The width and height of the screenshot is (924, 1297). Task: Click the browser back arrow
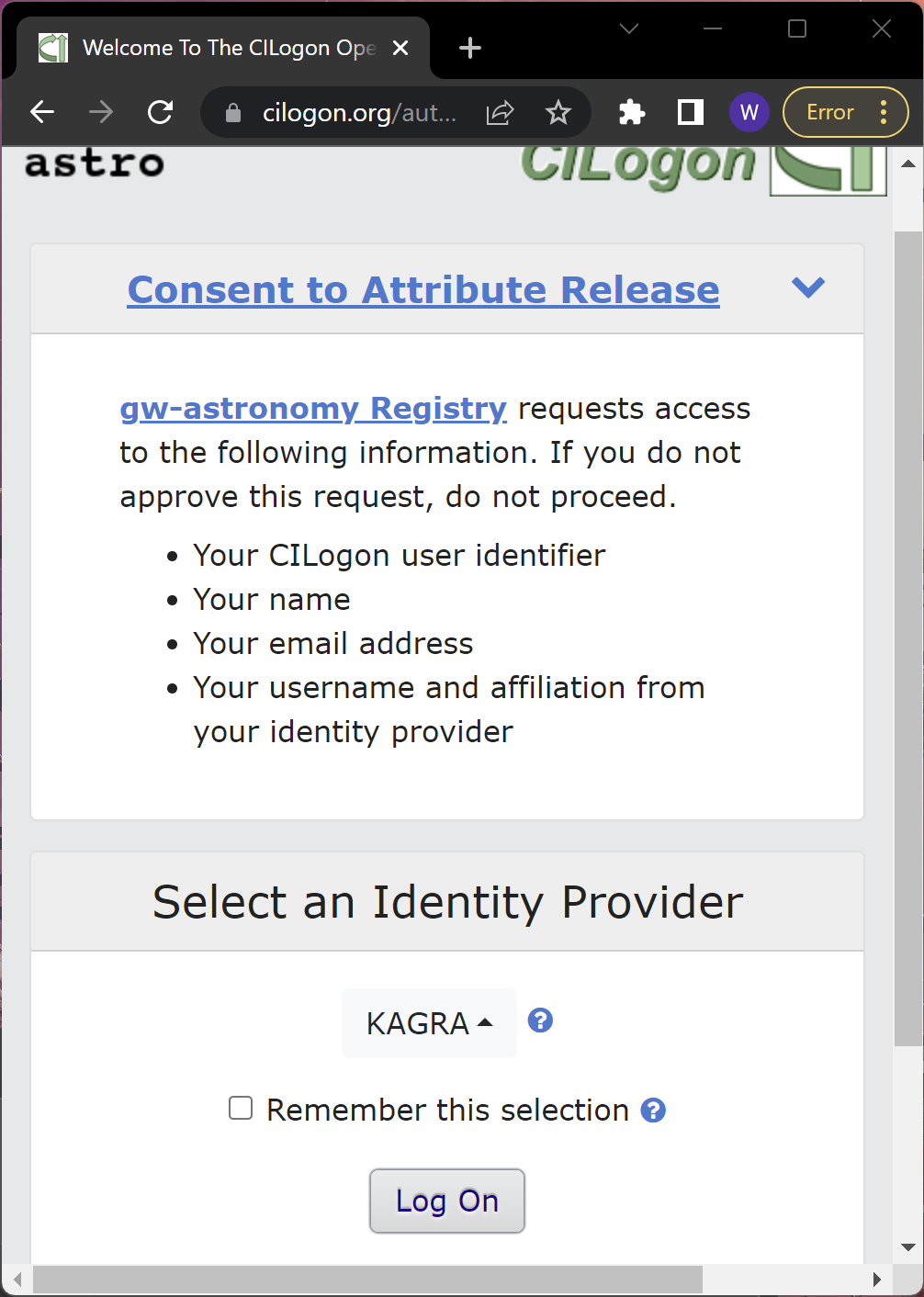42,112
